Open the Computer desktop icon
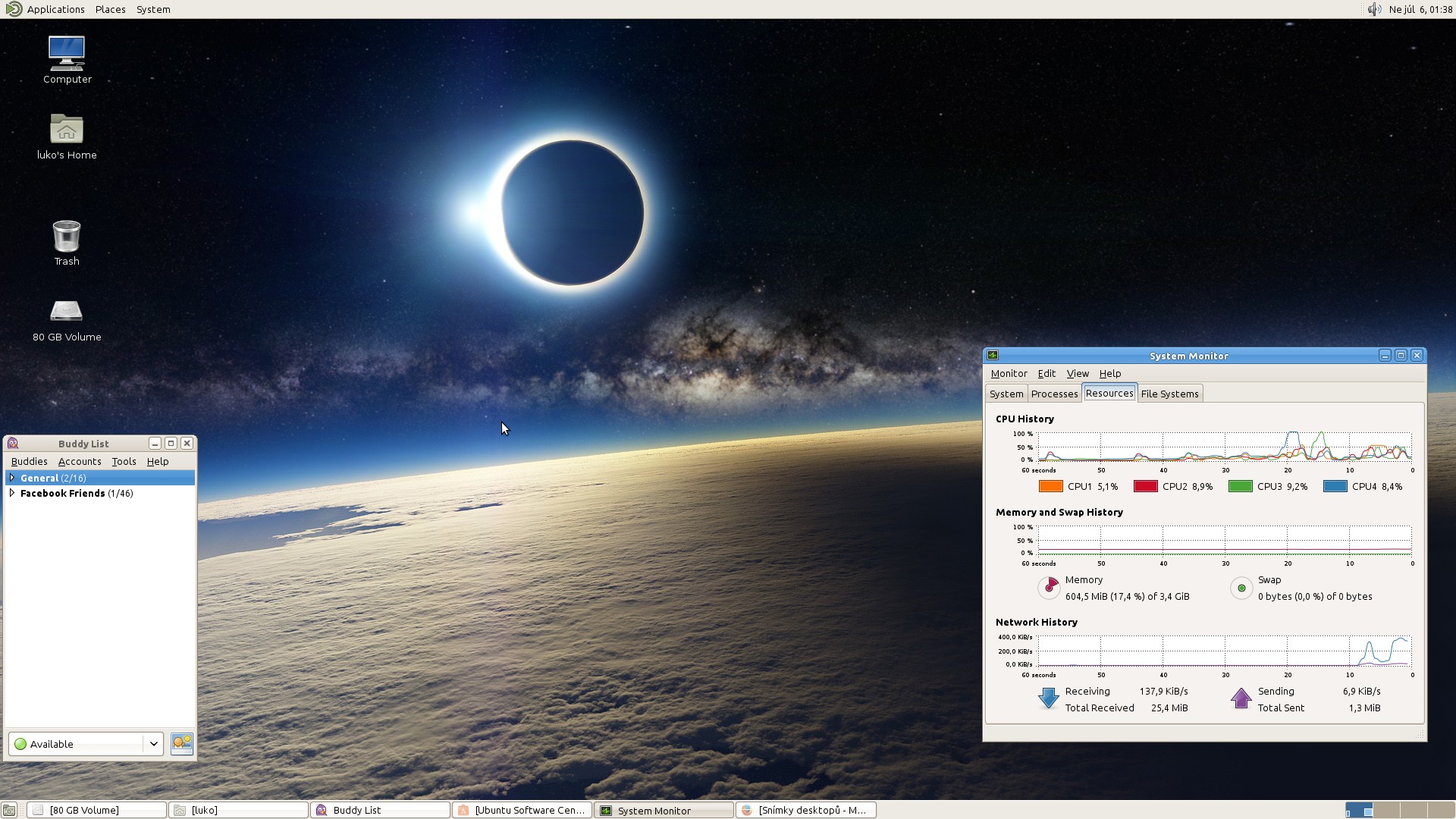Screen dimensions: 1456x819 [67, 55]
